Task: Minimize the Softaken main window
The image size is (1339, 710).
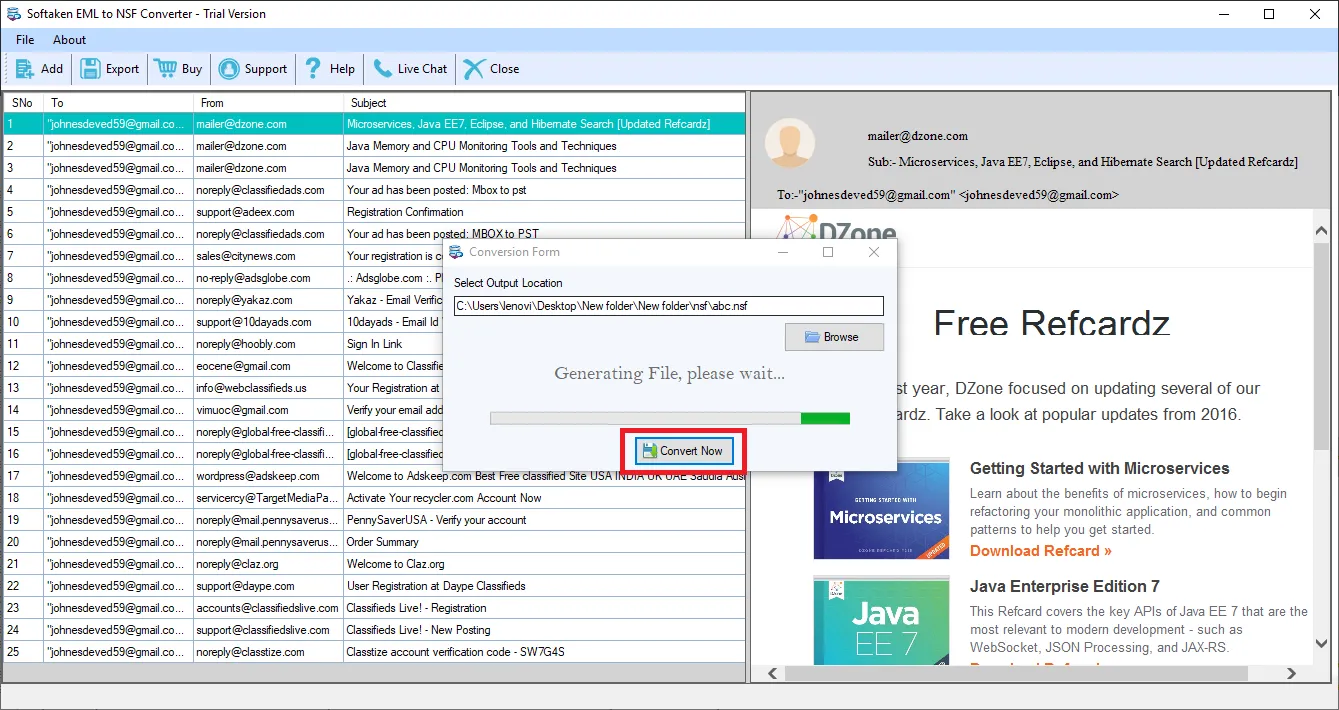Action: tap(1222, 14)
